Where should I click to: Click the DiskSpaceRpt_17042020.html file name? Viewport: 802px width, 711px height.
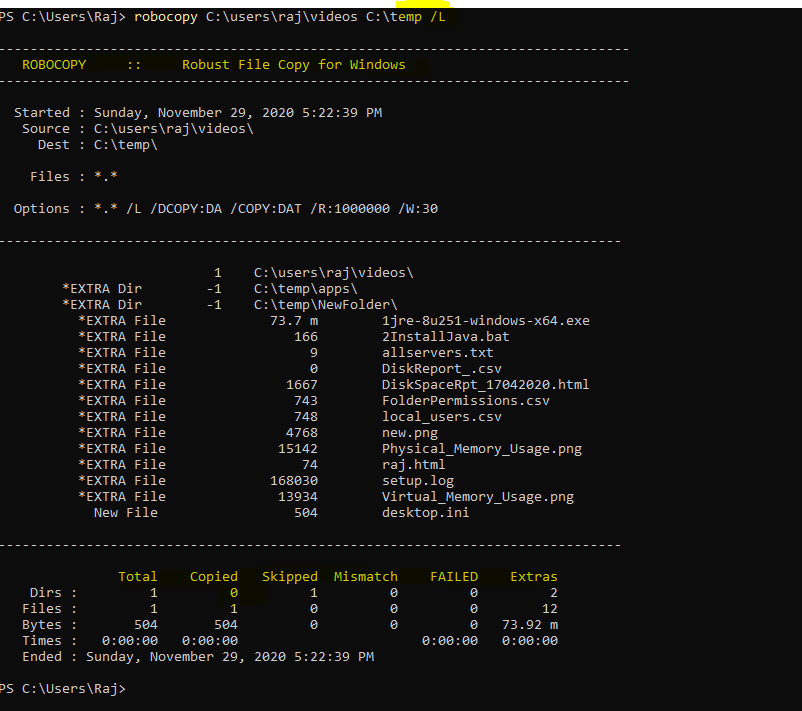(x=485, y=384)
